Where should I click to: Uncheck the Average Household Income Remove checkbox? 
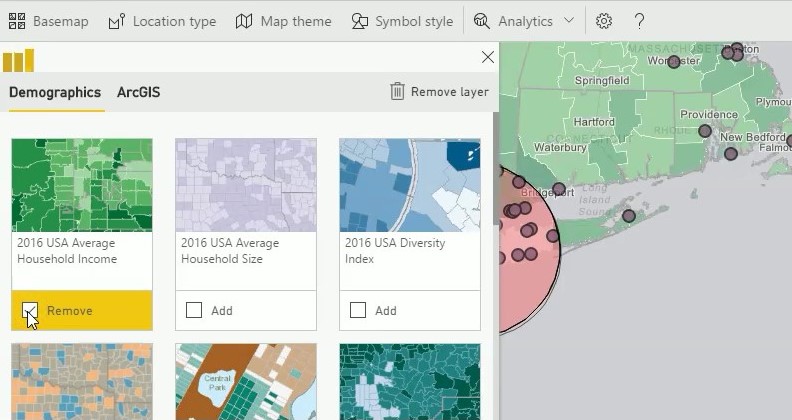(30, 311)
